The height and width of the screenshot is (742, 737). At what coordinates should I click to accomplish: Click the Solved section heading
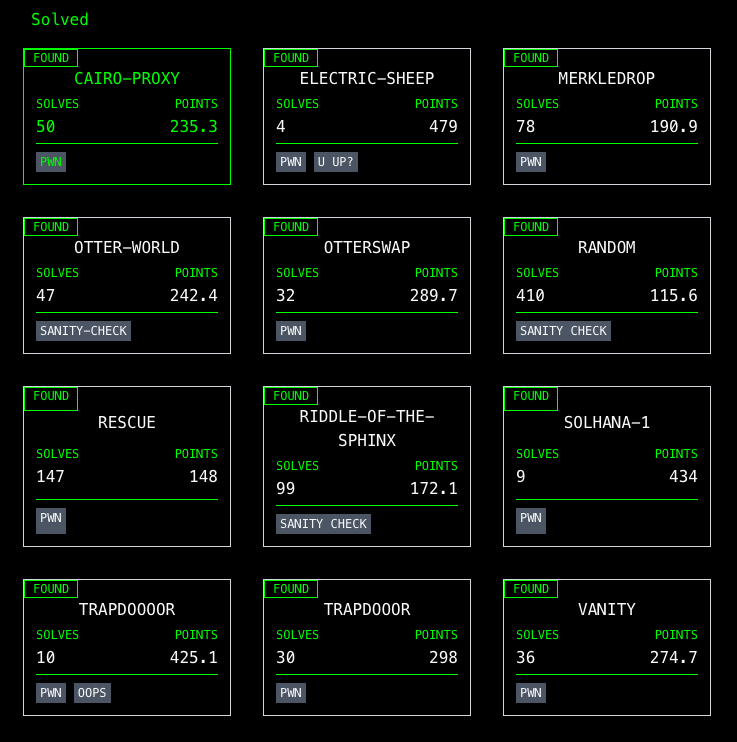[x=60, y=19]
